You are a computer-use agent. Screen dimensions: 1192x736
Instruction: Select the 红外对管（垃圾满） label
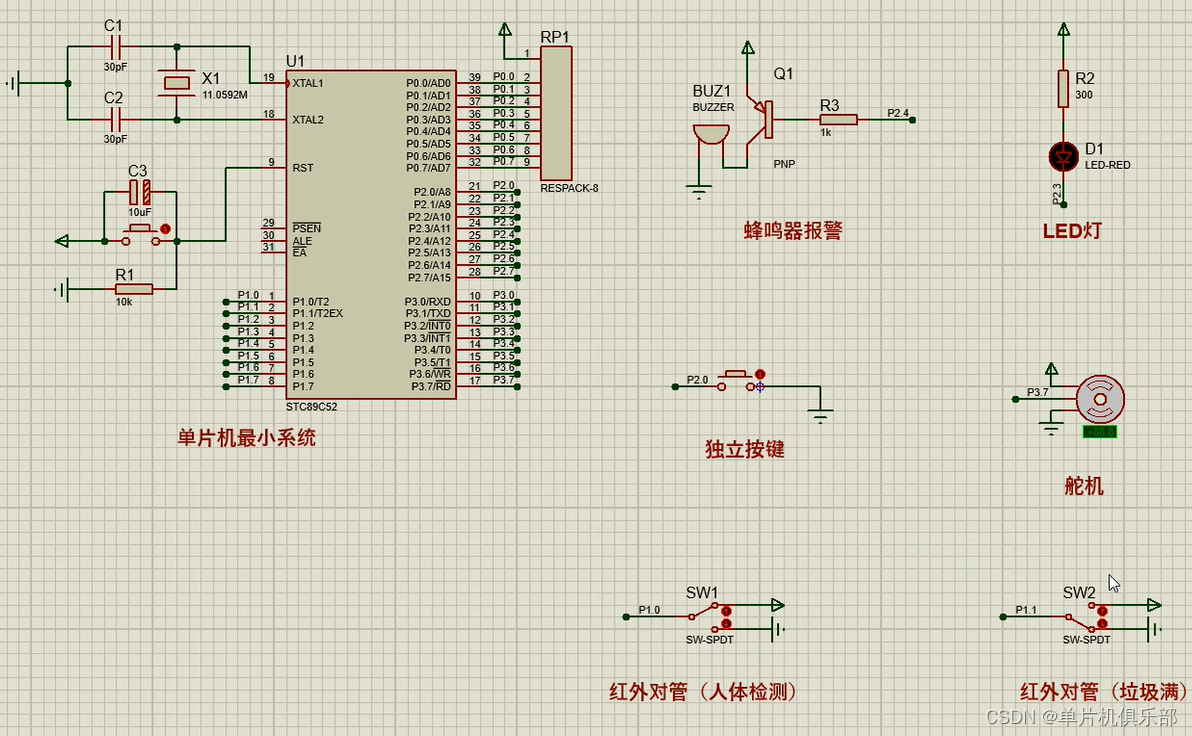click(x=1104, y=691)
